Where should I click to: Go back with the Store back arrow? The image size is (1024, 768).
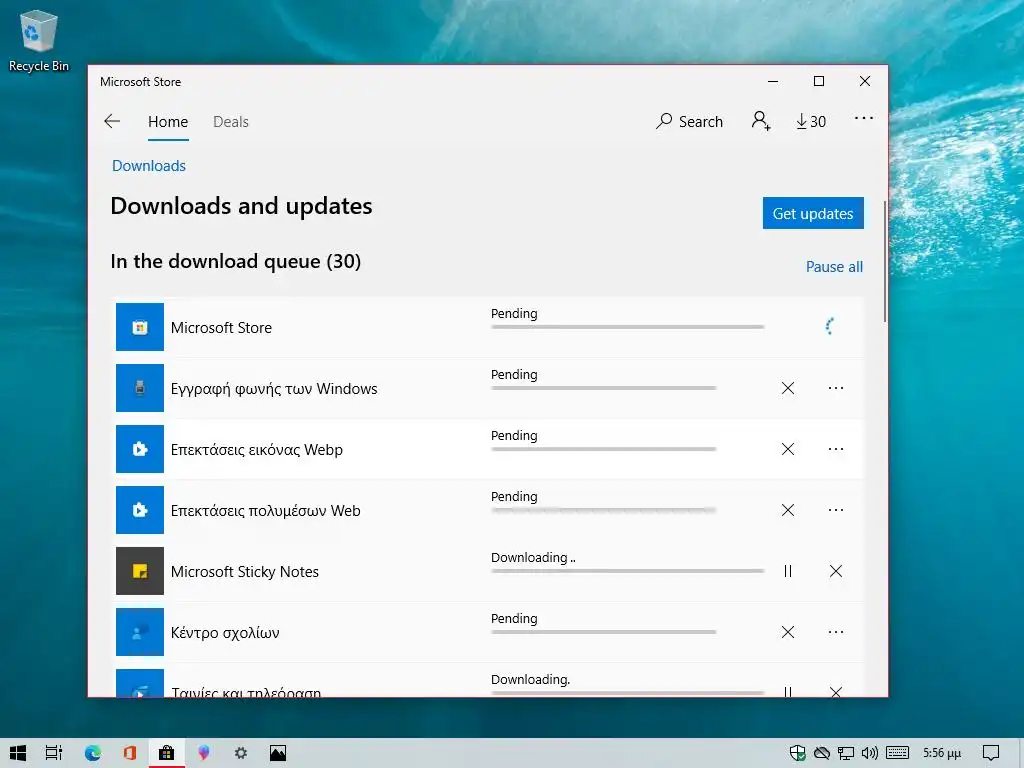[112, 121]
